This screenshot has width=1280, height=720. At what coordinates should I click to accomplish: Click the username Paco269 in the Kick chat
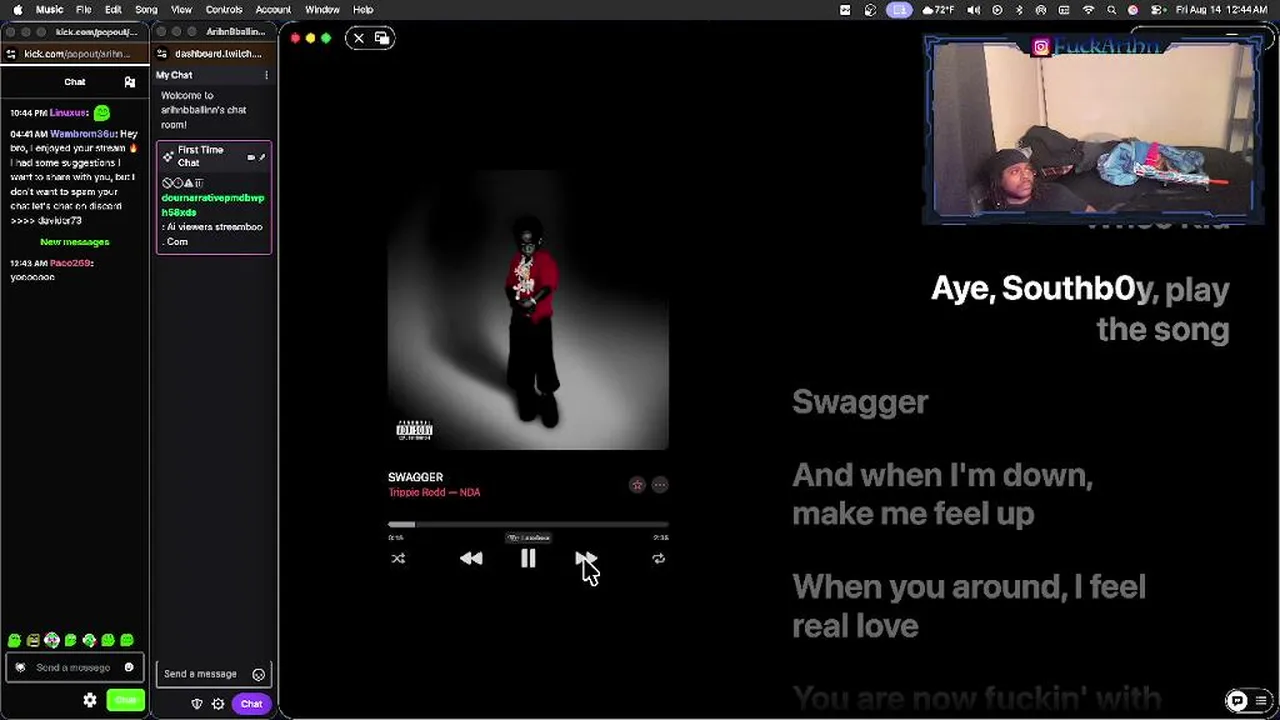pos(70,263)
